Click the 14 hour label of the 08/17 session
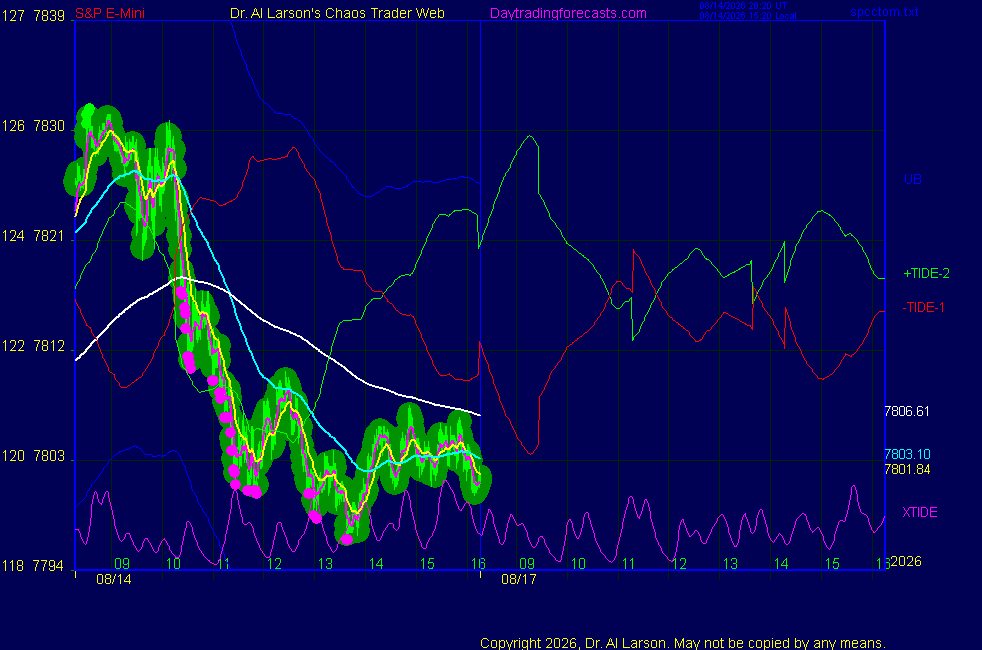982x650 pixels. click(781, 564)
